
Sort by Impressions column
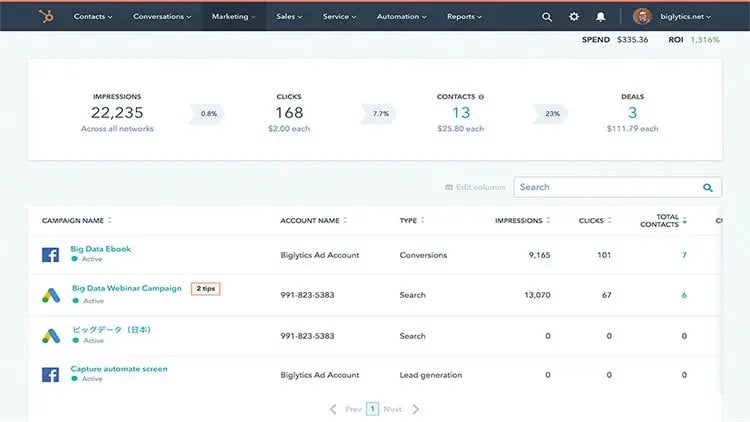[x=548, y=220]
